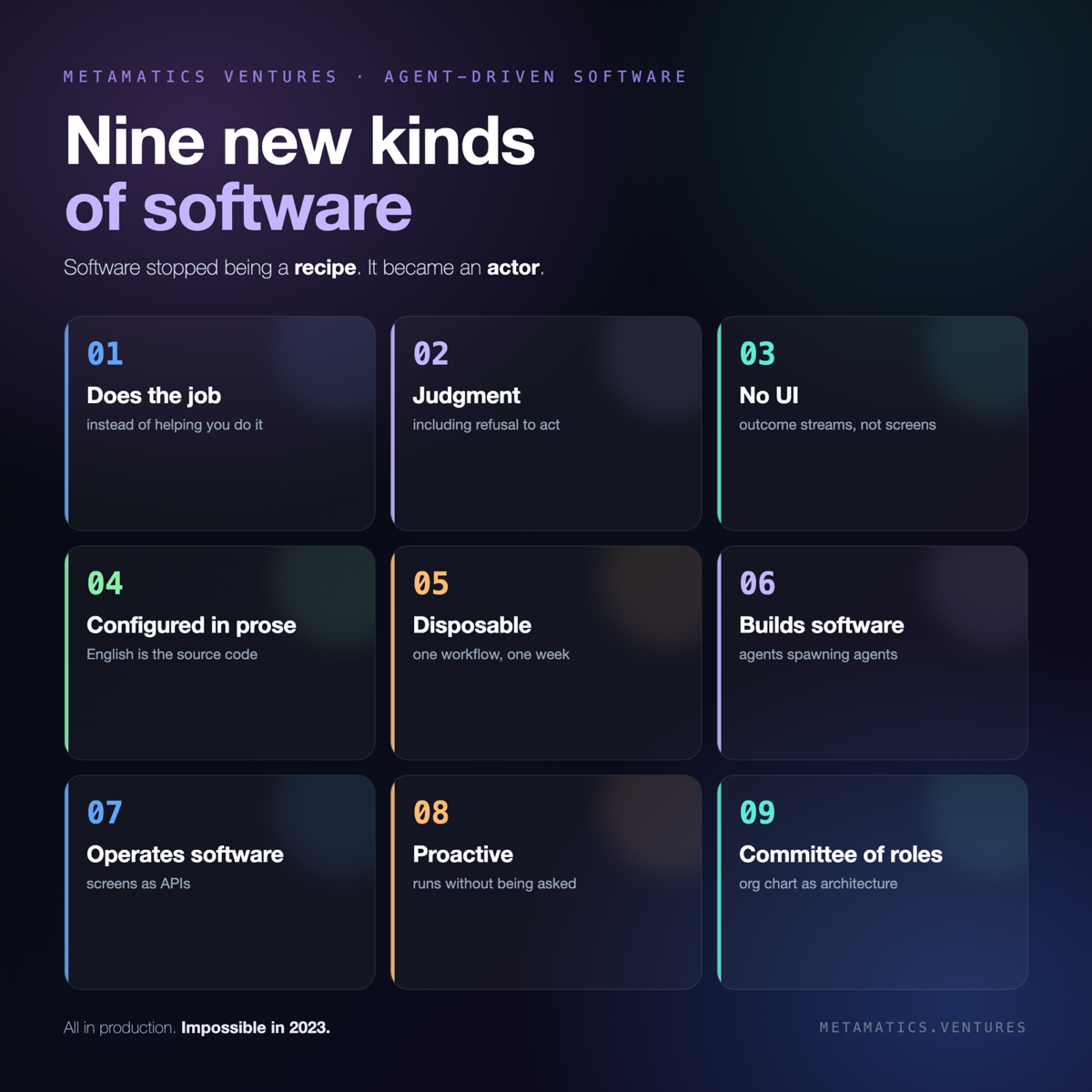This screenshot has height=1092, width=1092.
Task: Click the 'No UI' card title
Action: (769, 396)
